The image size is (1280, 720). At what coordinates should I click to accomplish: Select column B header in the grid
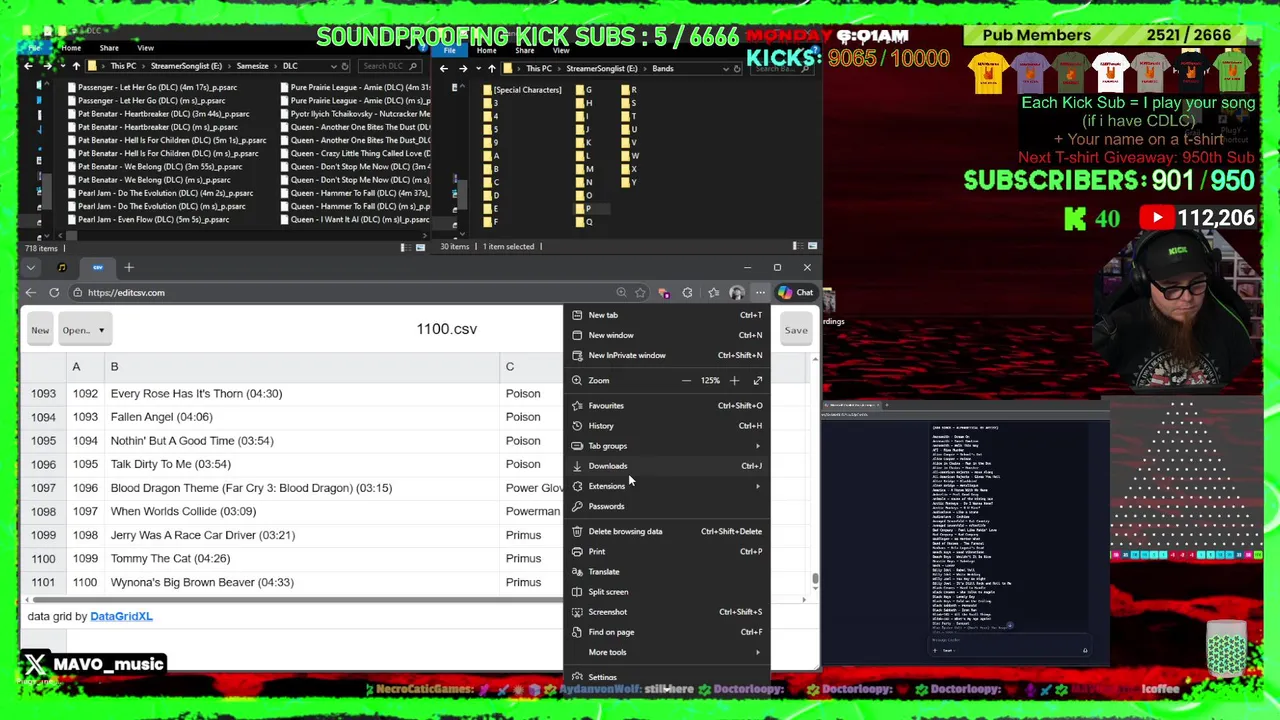click(300, 367)
